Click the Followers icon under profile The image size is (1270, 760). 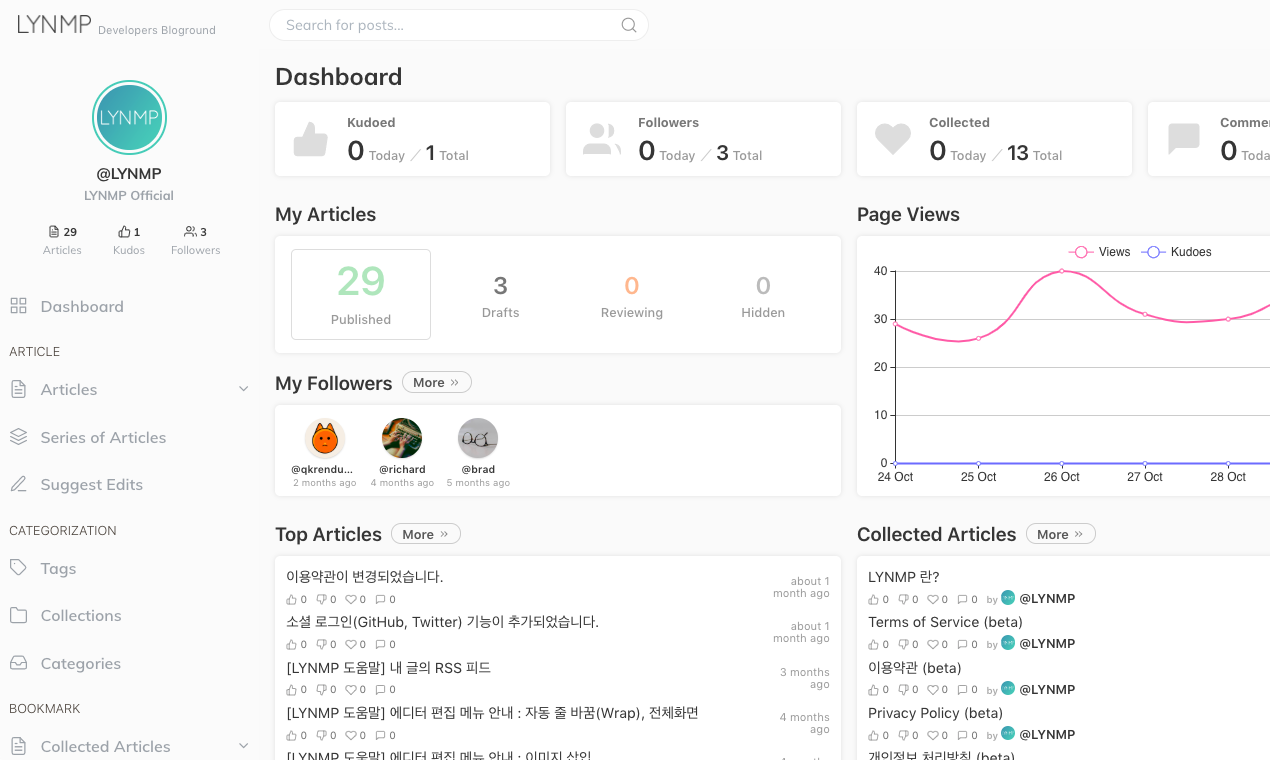(x=190, y=232)
